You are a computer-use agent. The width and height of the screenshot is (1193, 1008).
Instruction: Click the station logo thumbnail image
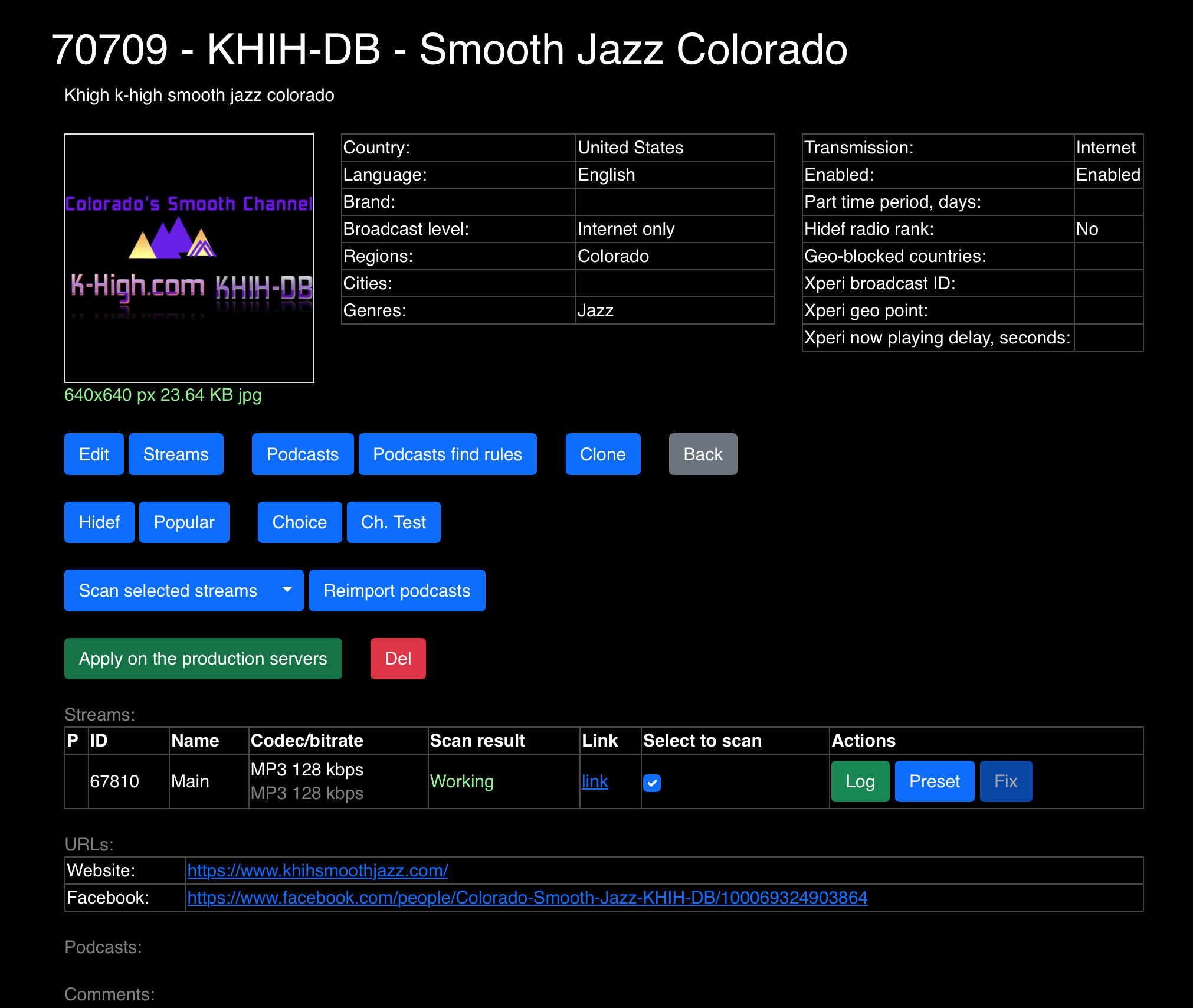pos(189,258)
